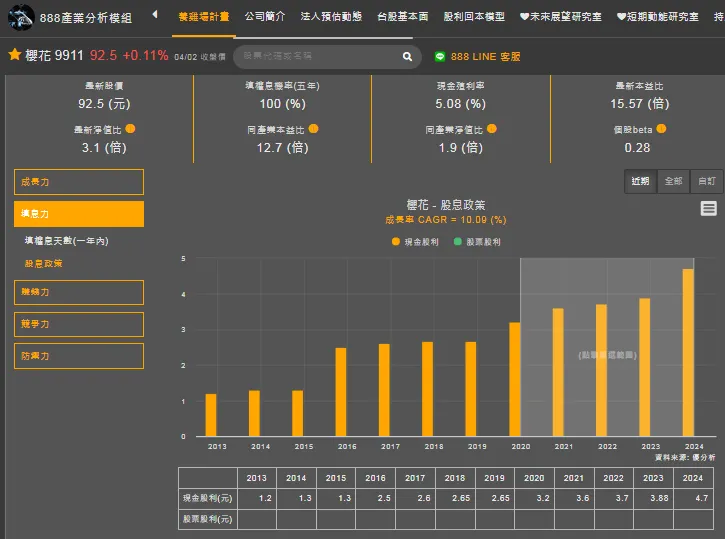Viewport: 725px width, 539px height.
Task: Click the 股票股利(元) row header
Action: (208, 519)
